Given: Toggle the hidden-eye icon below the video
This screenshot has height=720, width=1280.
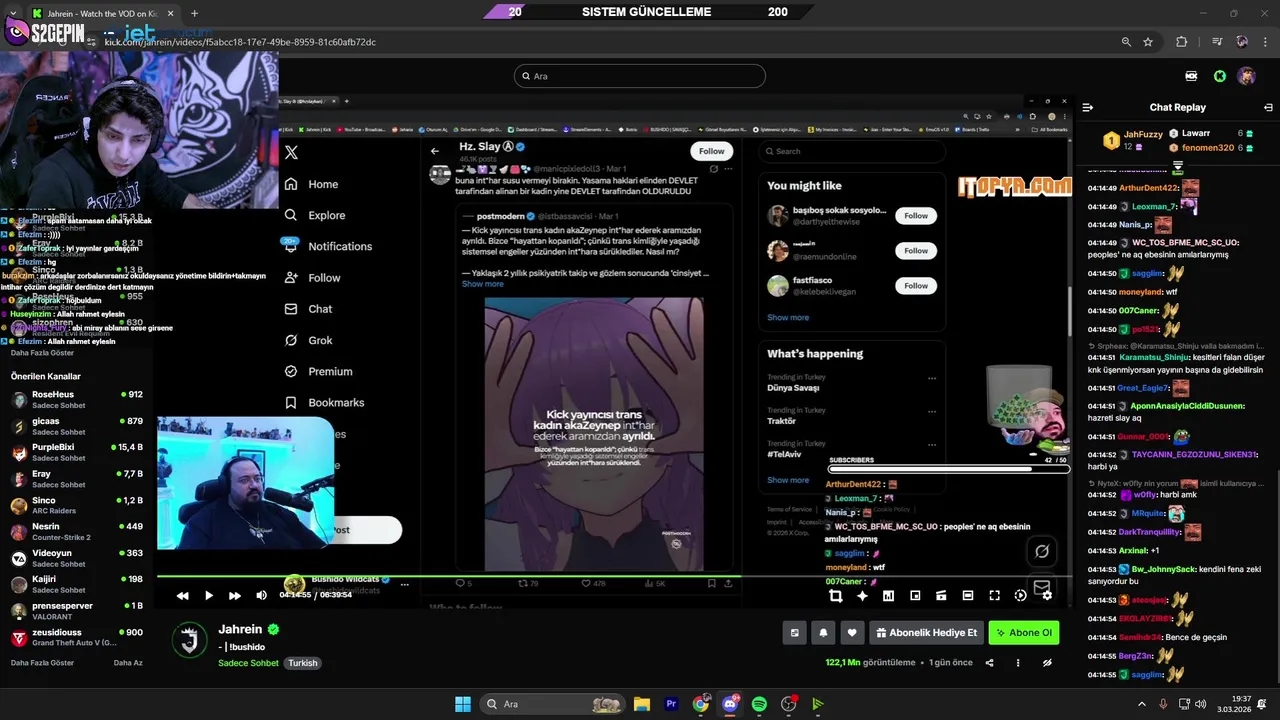Looking at the screenshot, I should coord(1047,663).
